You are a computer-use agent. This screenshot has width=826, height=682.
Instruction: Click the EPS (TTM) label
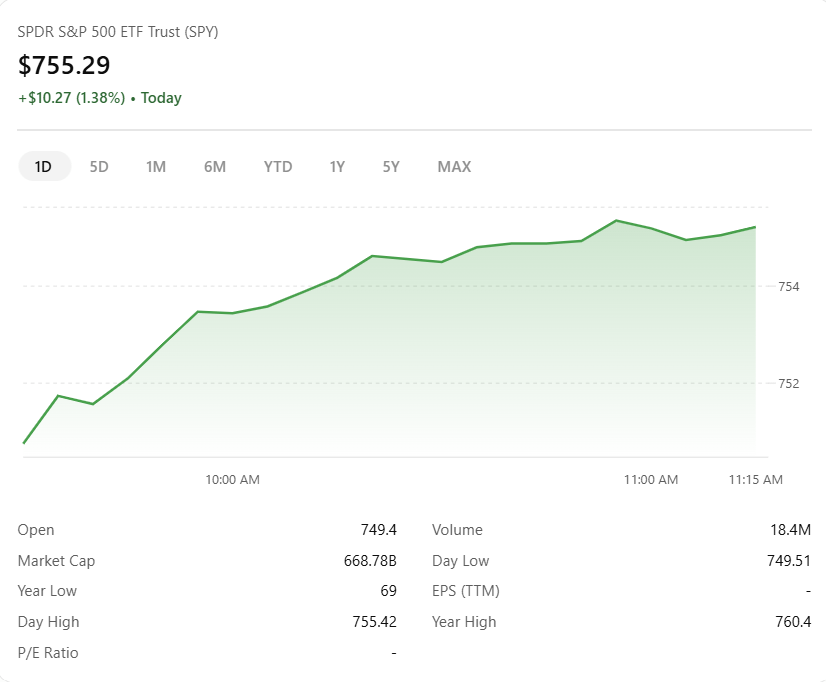click(x=466, y=591)
